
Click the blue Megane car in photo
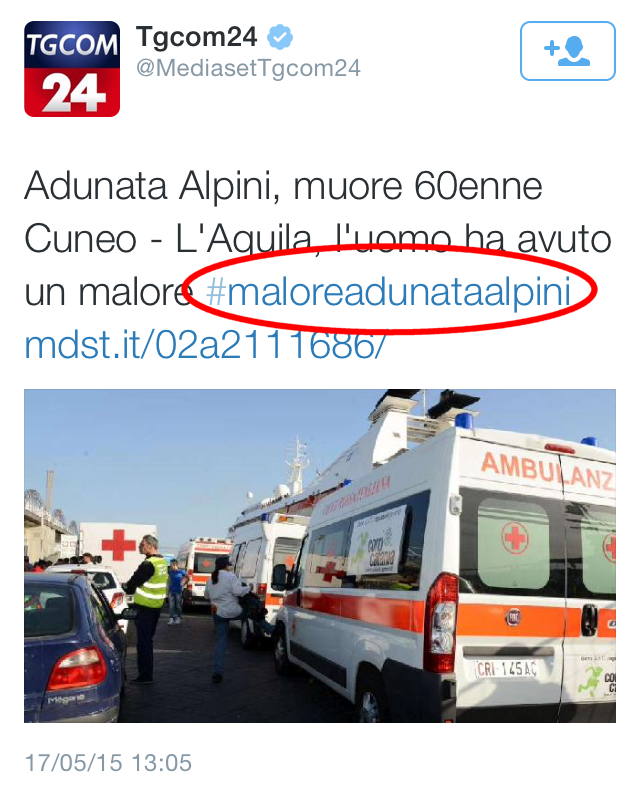pyautogui.click(x=73, y=647)
